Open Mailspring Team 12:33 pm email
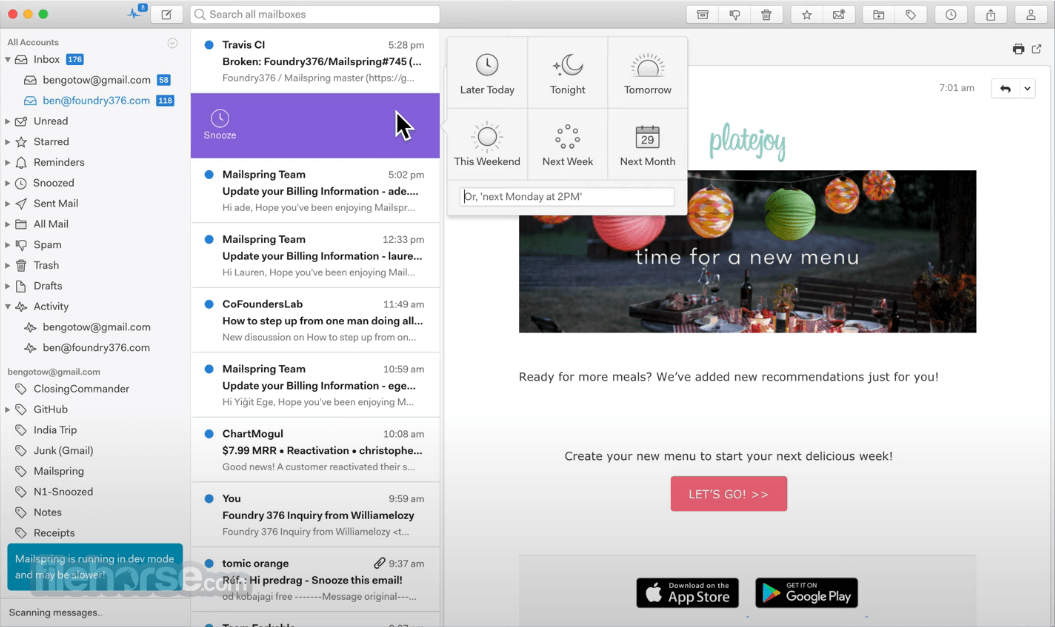The height and width of the screenshot is (627, 1055). coord(315,256)
